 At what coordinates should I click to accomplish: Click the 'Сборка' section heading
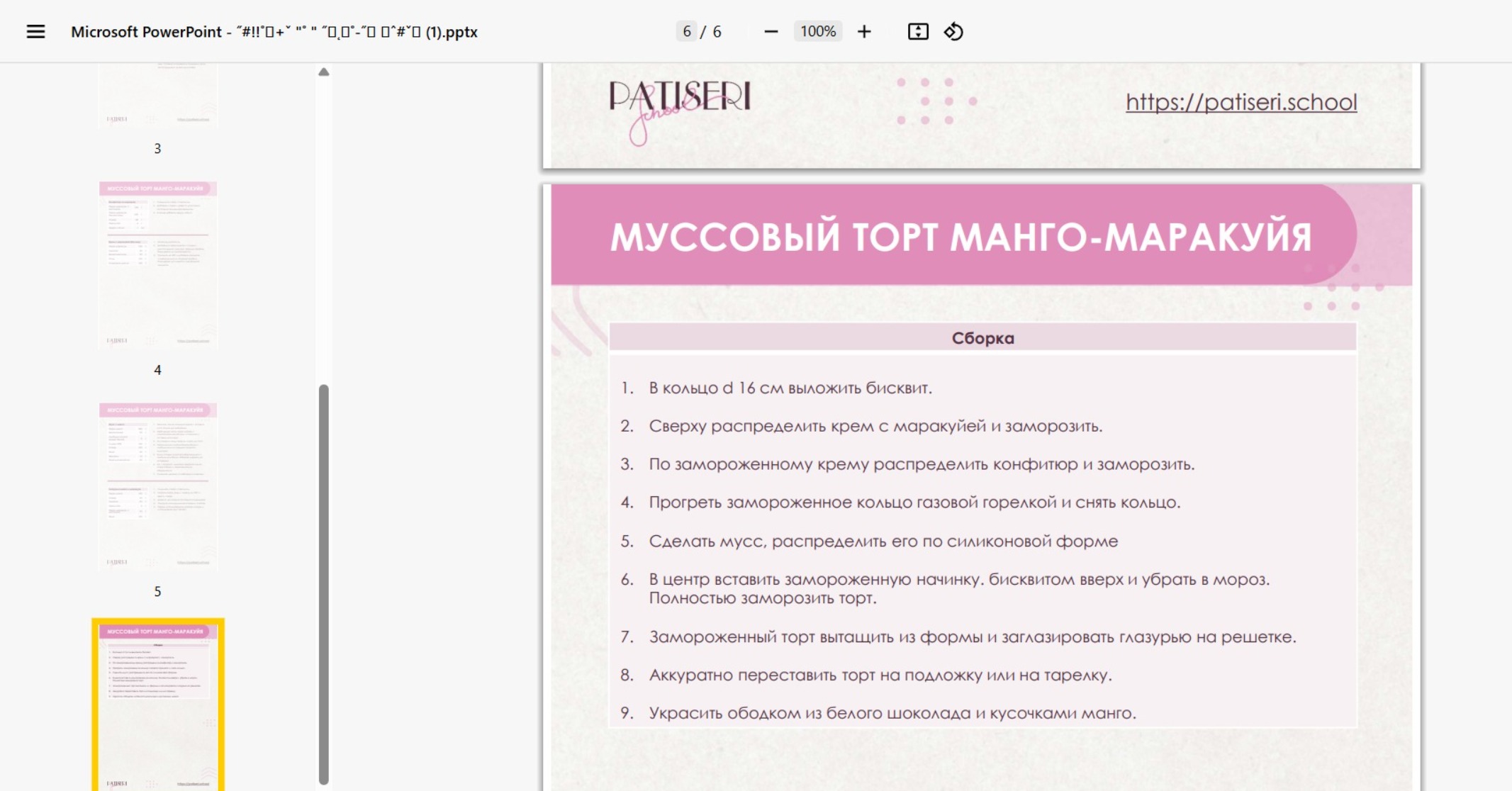[983, 338]
